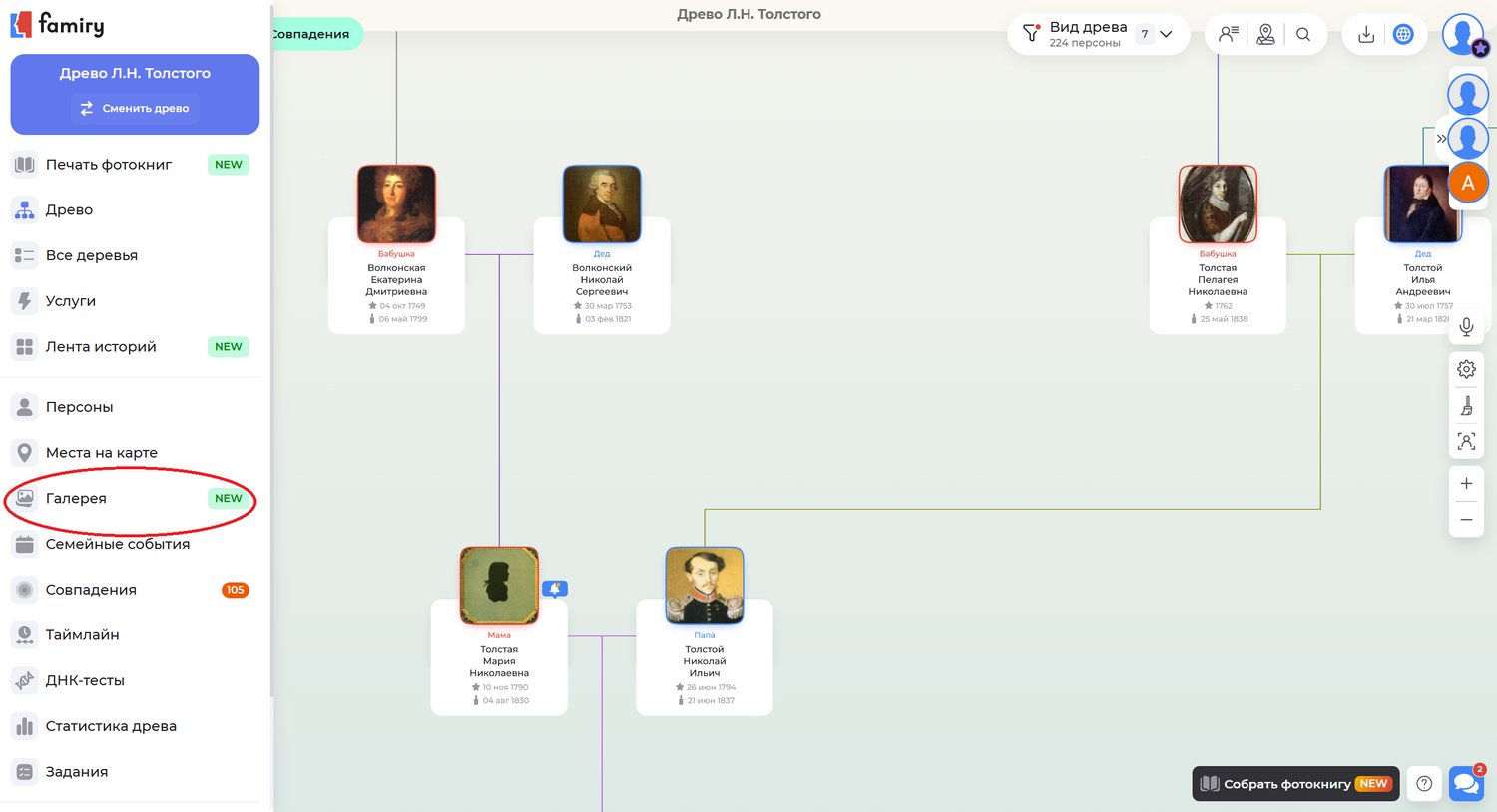Zoom in with the plus button

pyautogui.click(x=1466, y=484)
